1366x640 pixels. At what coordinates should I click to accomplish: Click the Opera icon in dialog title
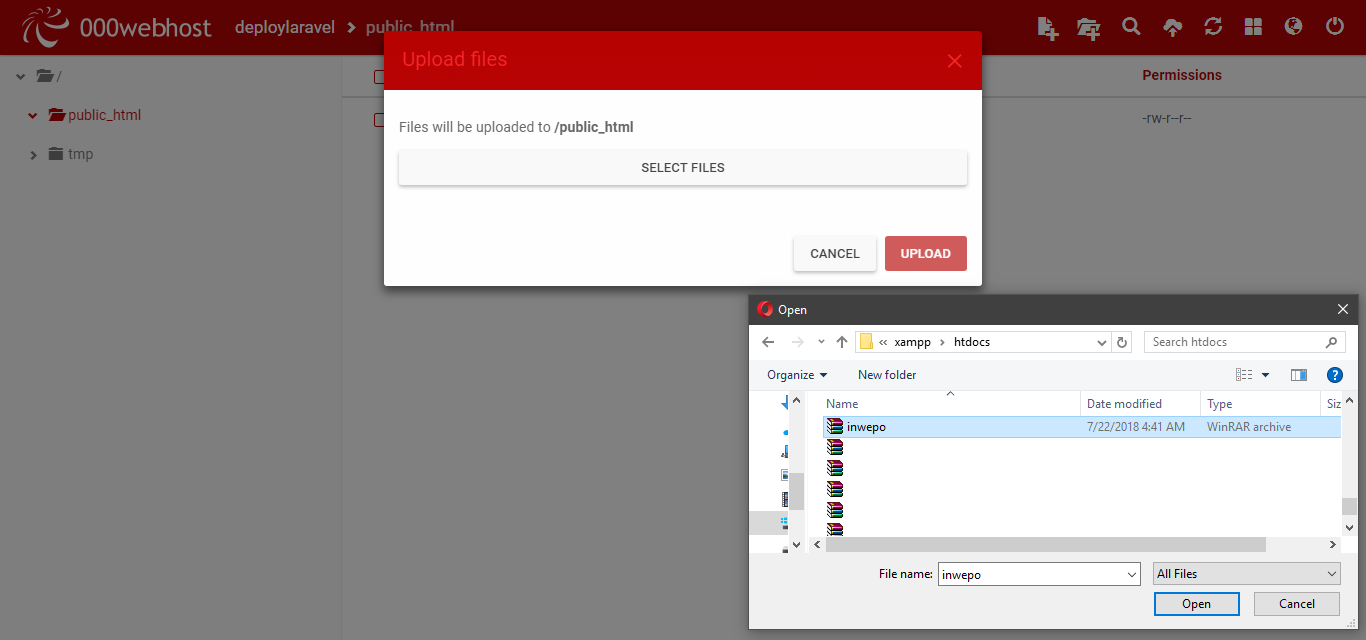click(766, 310)
